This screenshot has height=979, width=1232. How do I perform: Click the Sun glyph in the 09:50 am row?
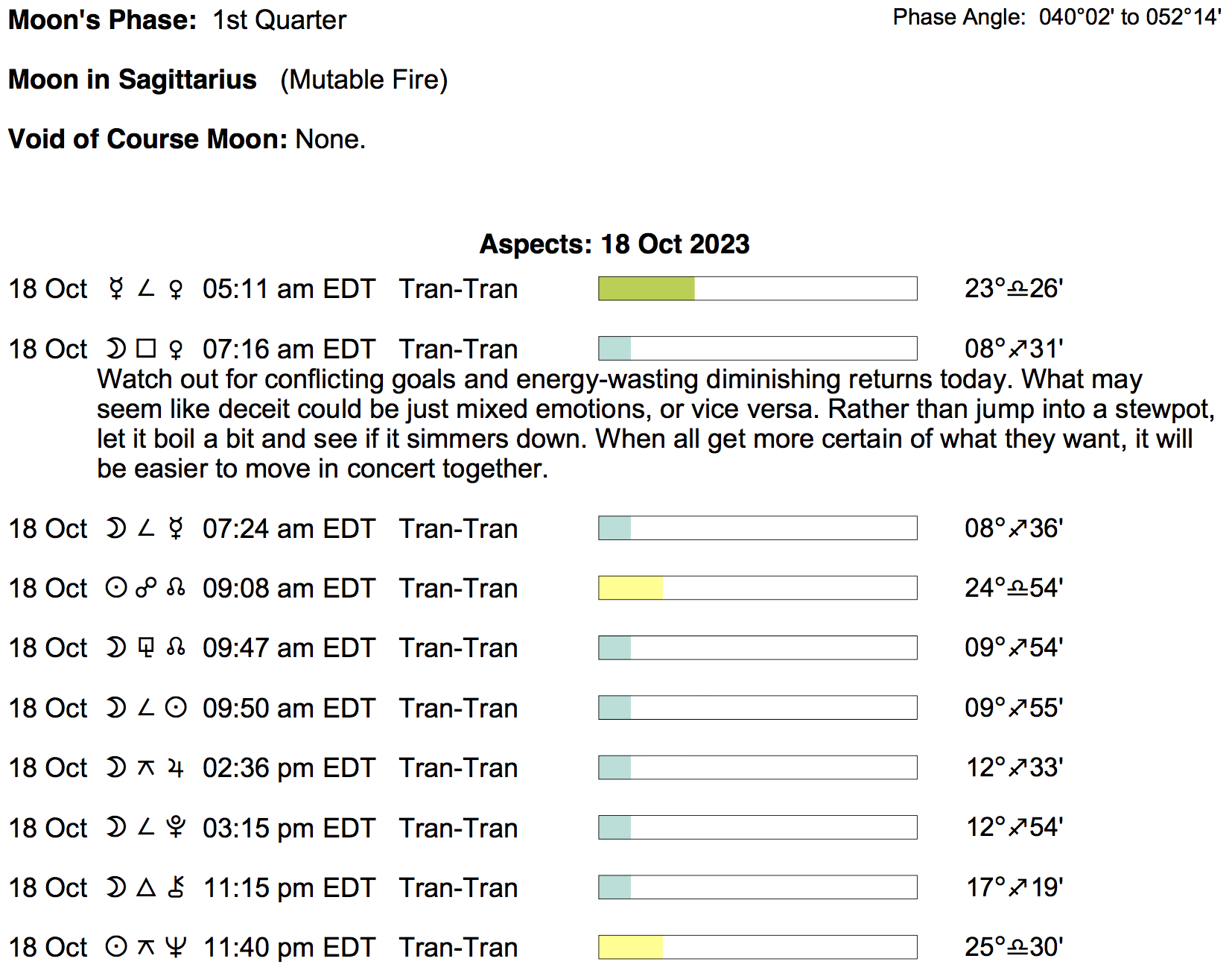click(x=176, y=708)
